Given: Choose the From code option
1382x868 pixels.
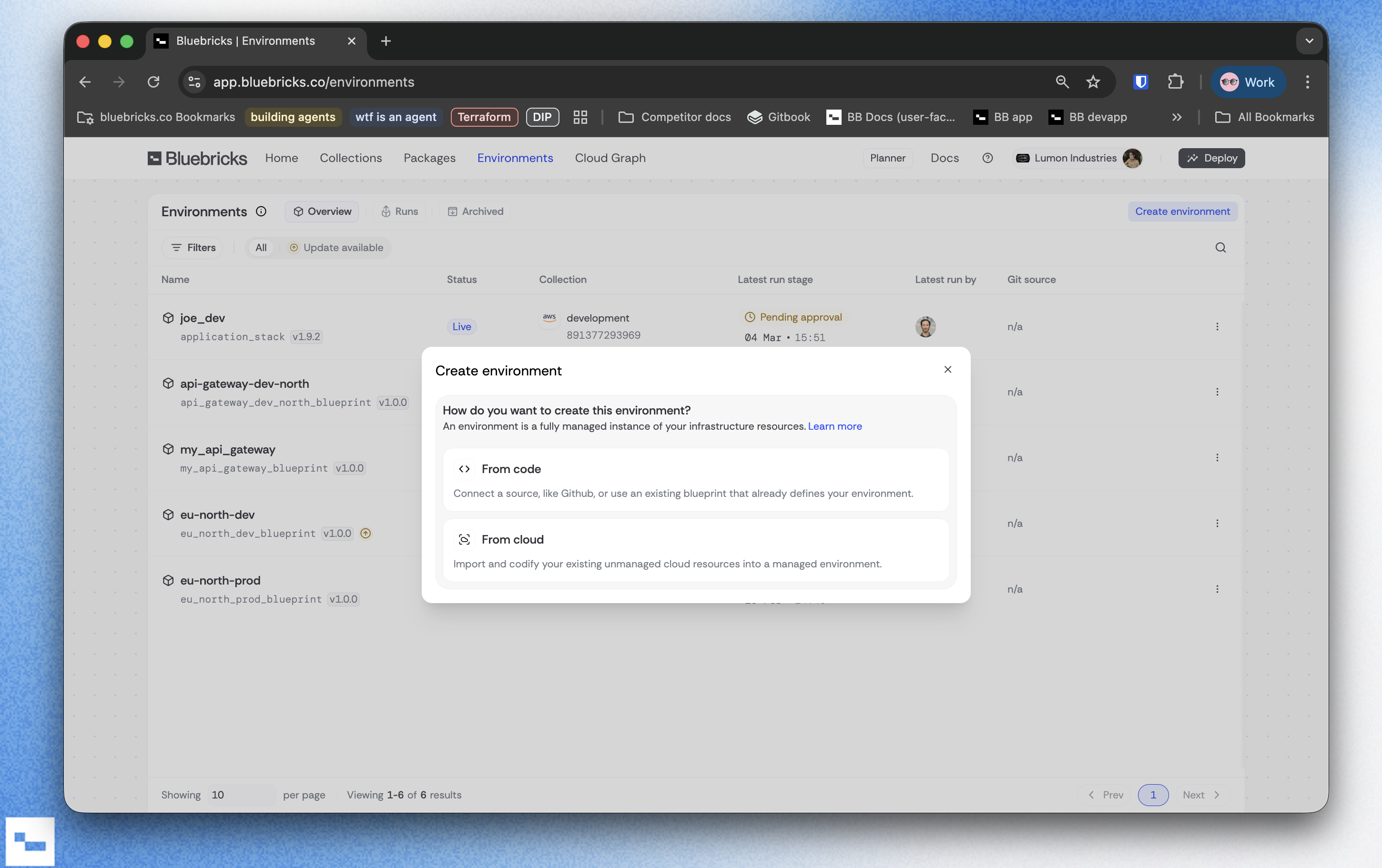Looking at the screenshot, I should click(696, 480).
